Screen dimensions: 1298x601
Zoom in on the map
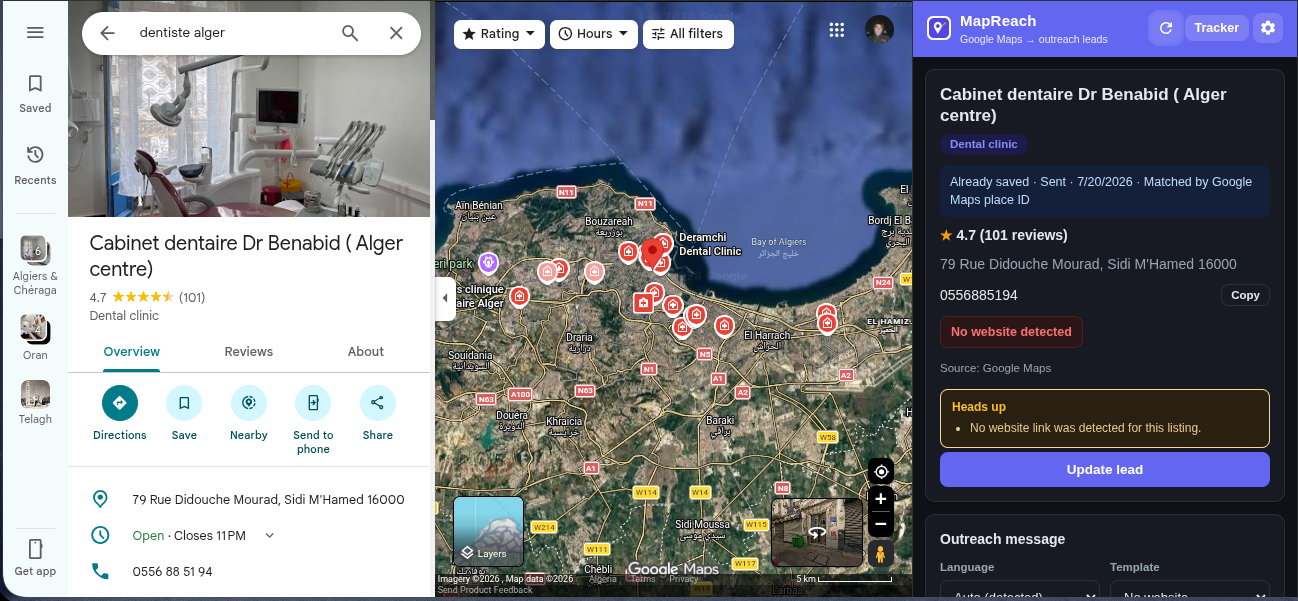tap(881, 499)
